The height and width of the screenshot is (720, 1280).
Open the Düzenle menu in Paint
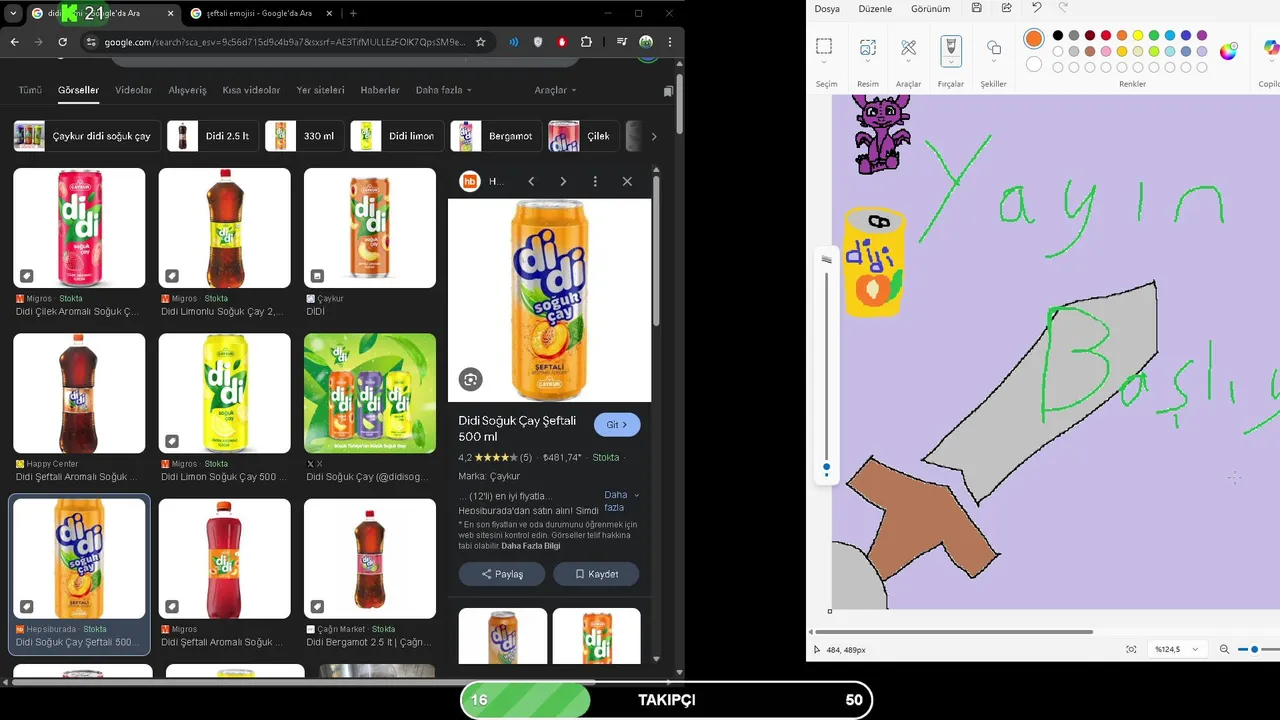tap(875, 8)
